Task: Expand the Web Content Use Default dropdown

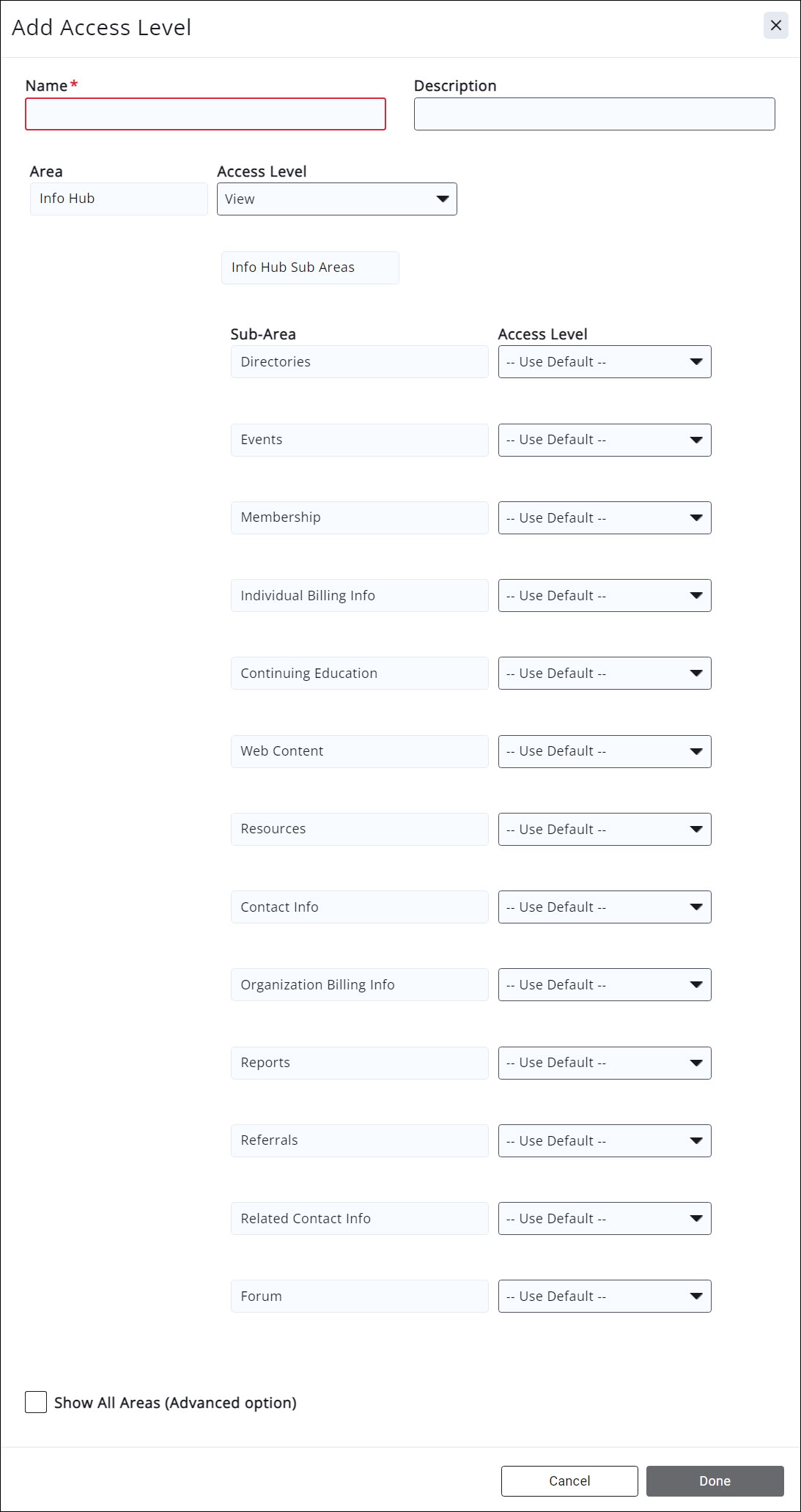Action: [x=604, y=751]
